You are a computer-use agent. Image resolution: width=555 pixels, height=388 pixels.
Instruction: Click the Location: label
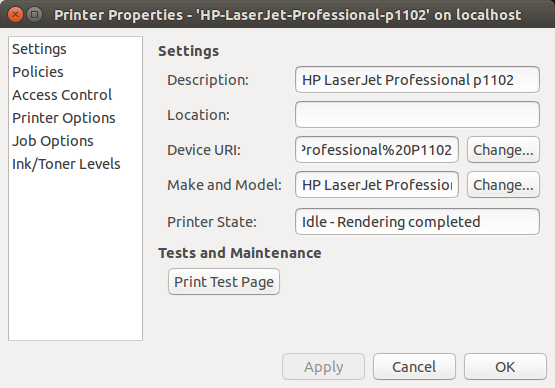click(x=198, y=115)
